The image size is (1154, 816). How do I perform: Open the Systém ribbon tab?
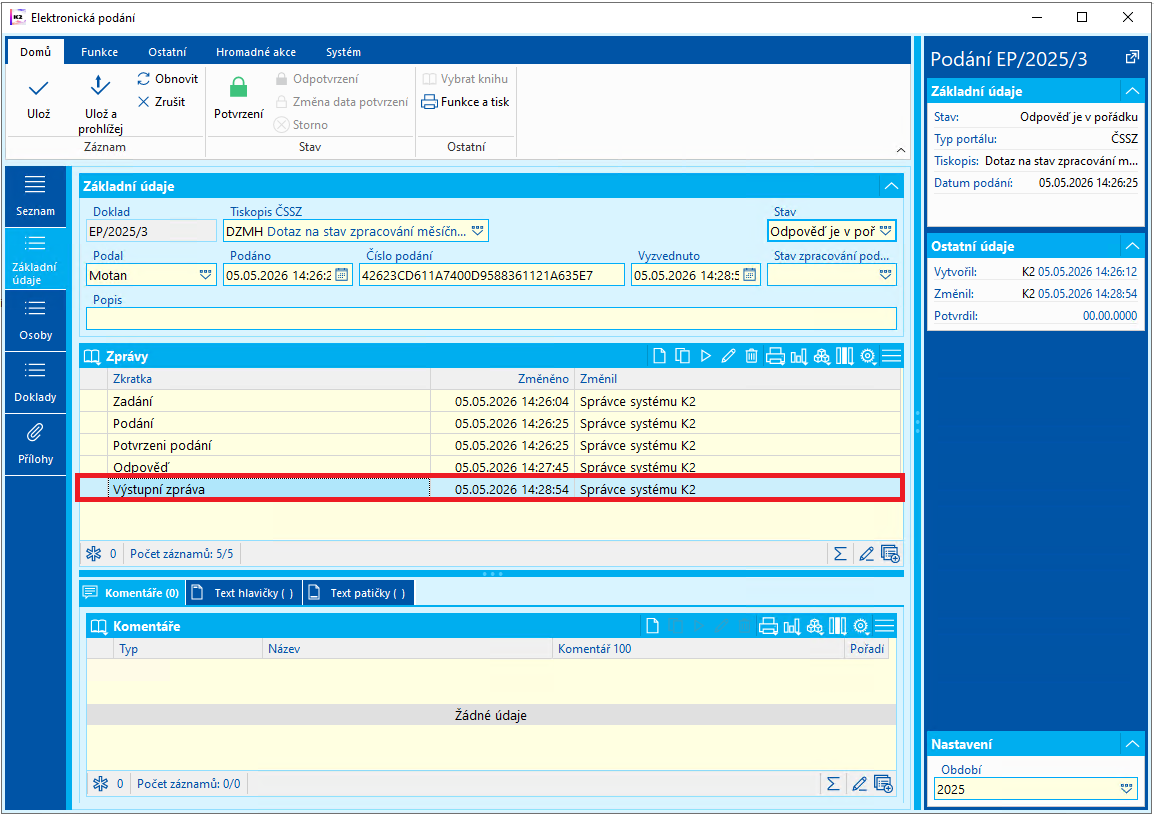[343, 52]
